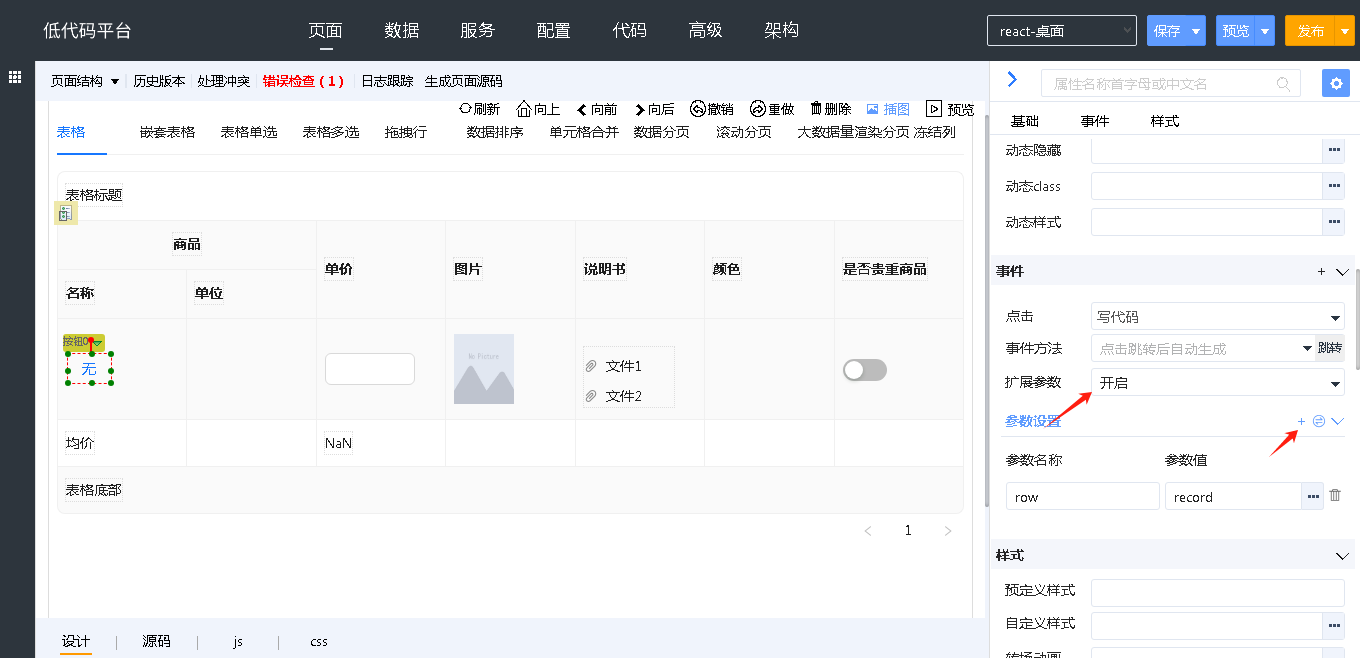Click the paperclip icon of 文件2
Viewport: 1360px width, 658px height.
click(x=591, y=396)
